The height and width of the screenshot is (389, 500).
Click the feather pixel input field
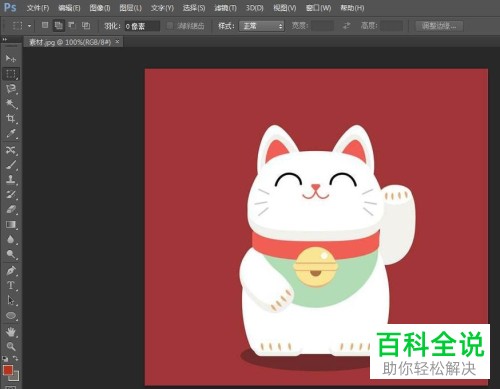click(142, 26)
